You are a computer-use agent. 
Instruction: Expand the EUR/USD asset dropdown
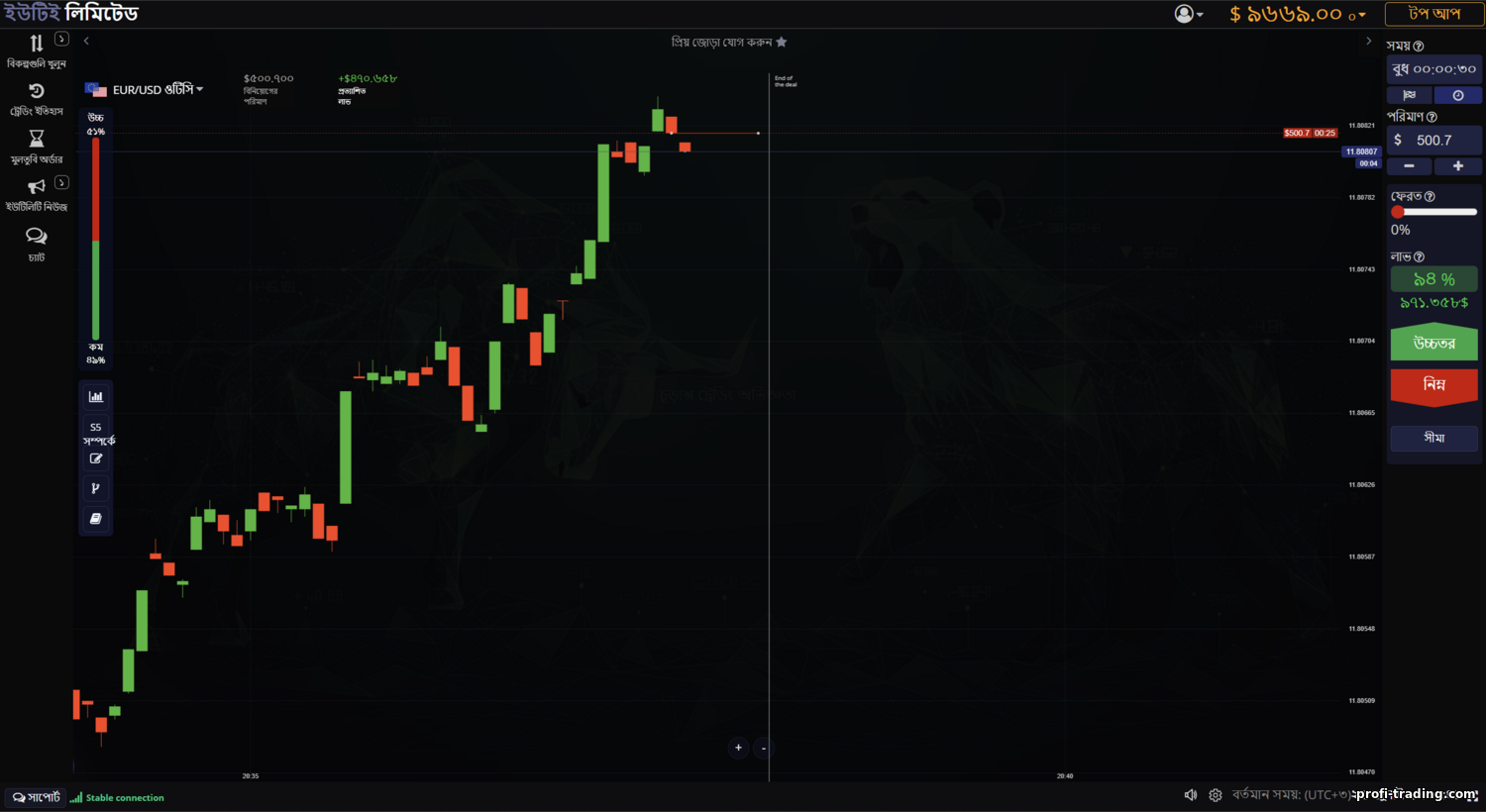coord(157,89)
